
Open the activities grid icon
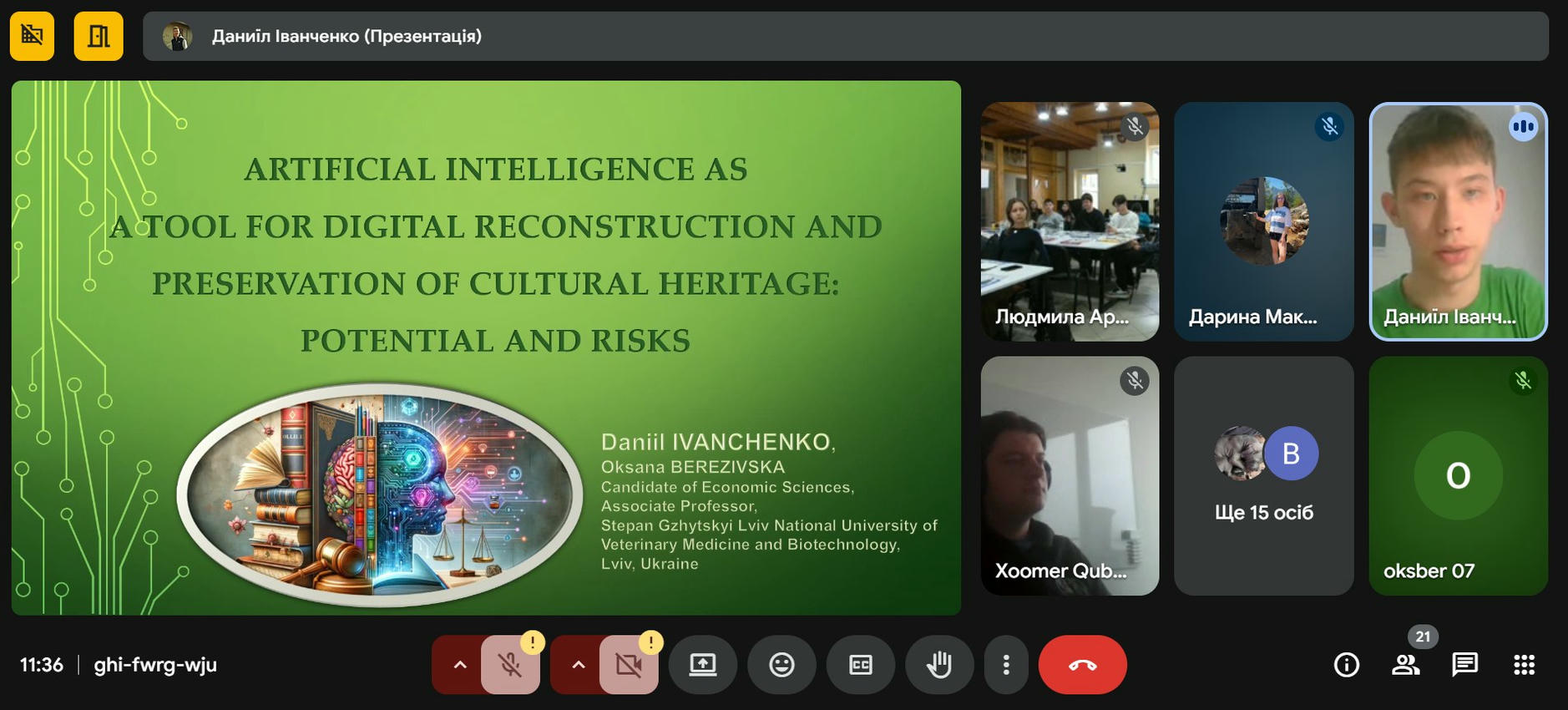tap(1524, 665)
